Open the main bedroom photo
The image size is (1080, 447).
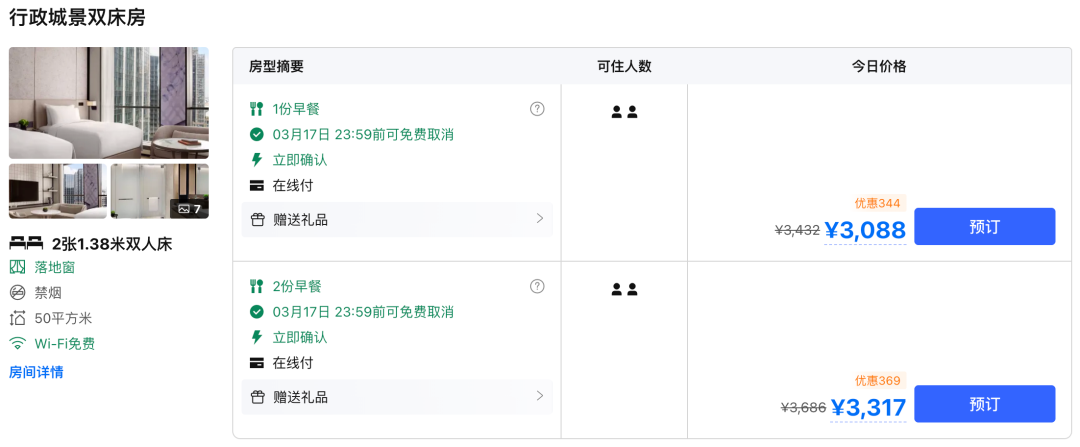109,102
